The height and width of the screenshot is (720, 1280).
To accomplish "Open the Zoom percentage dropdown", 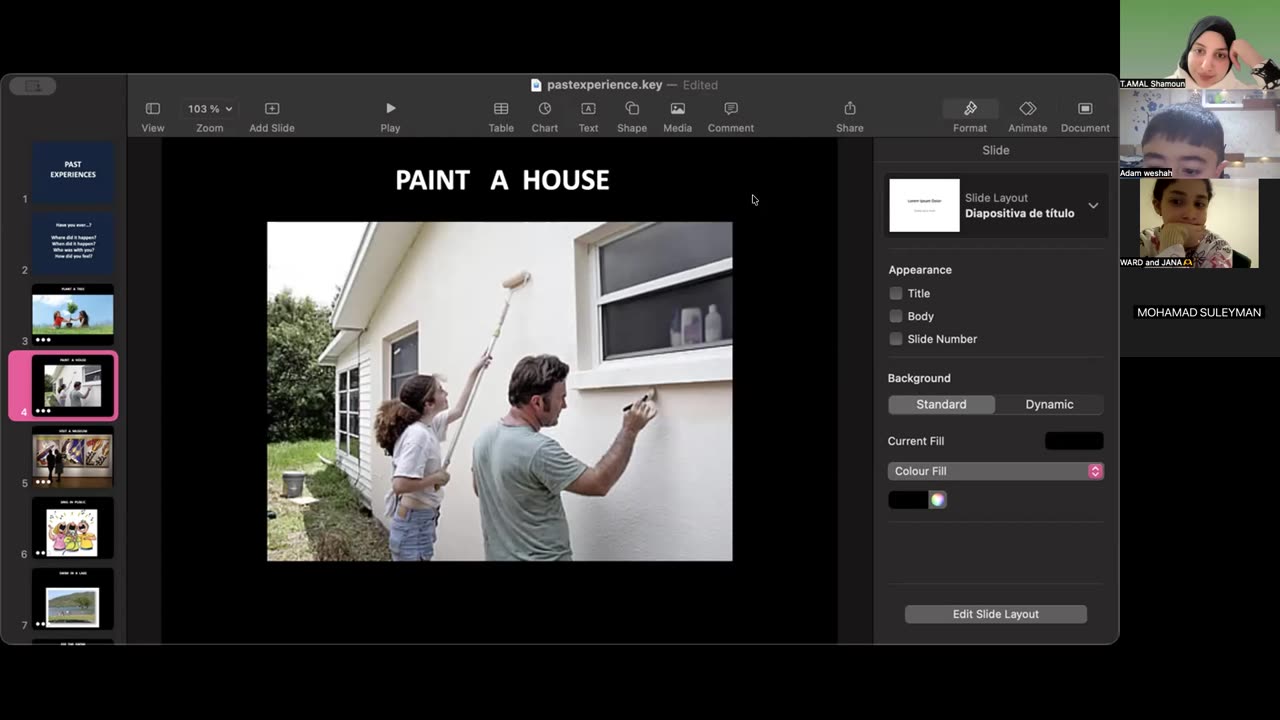I will click(x=210, y=108).
